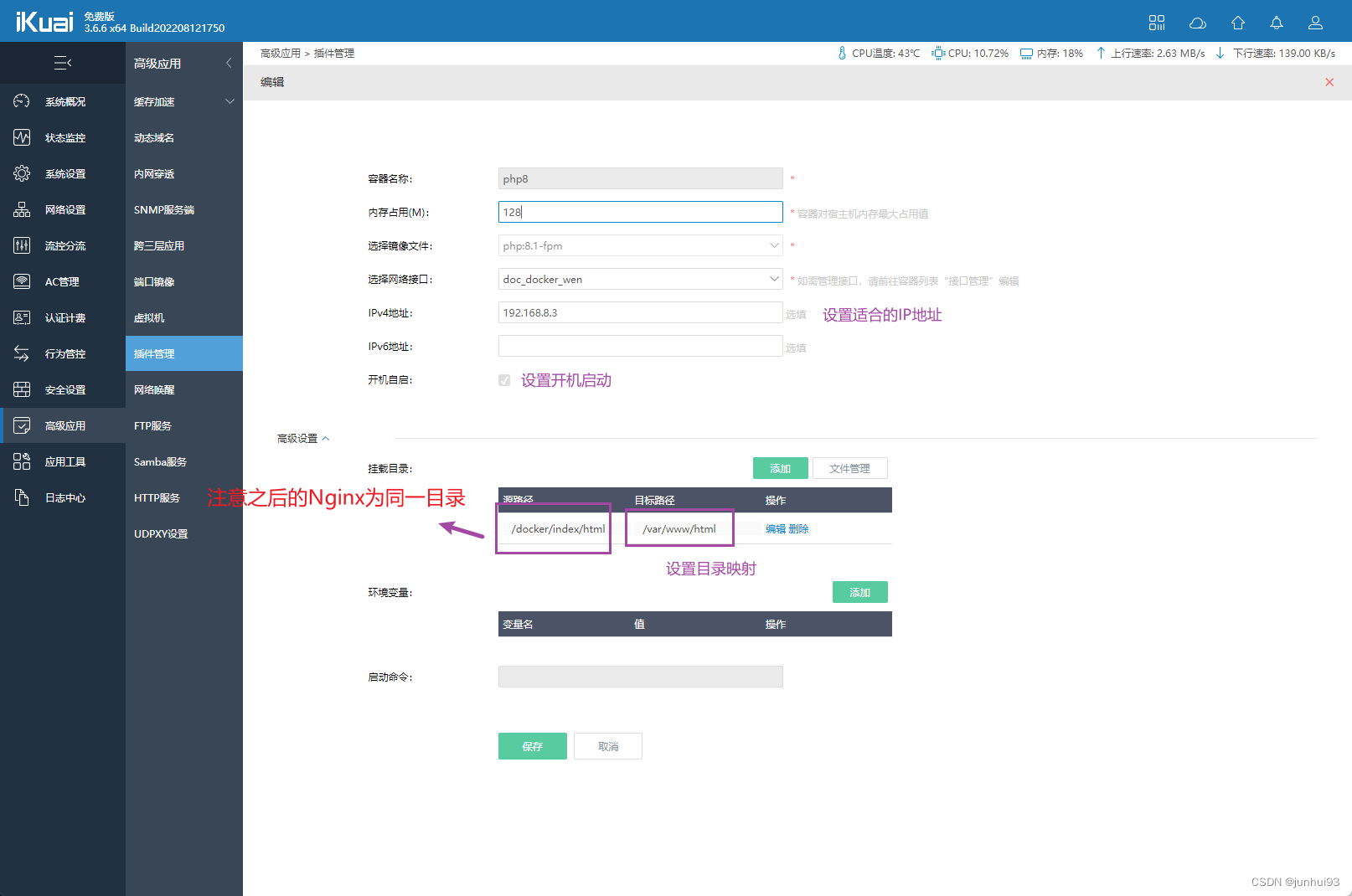
Task: Click 编辑 link in mount row
Action: [776, 529]
